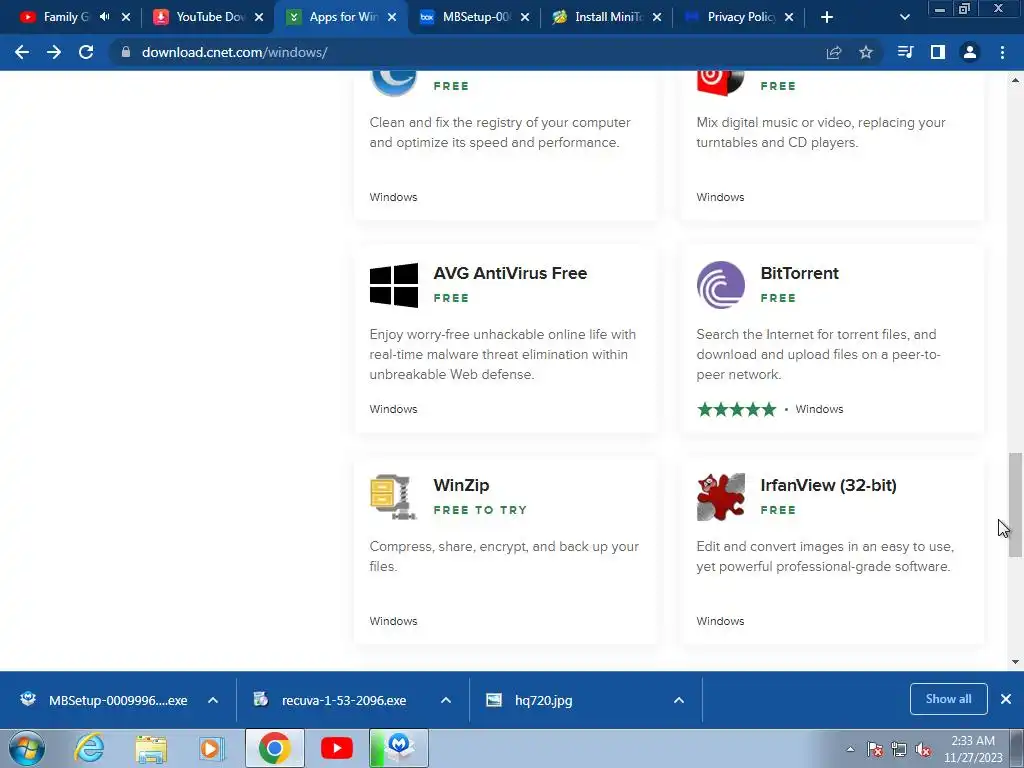
Task: Mute the Family Guy tab audio icon
Action: pos(104,17)
